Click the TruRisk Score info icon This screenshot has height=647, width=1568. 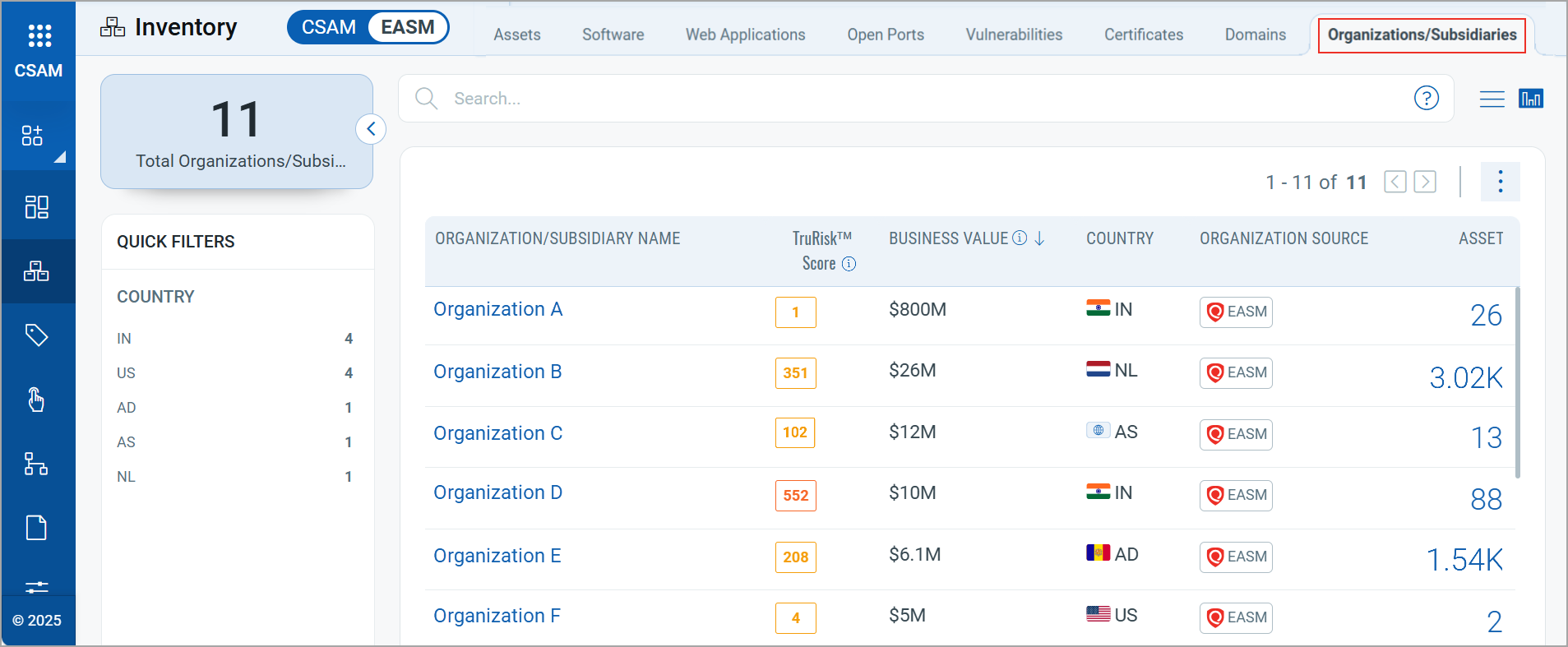coord(849,264)
